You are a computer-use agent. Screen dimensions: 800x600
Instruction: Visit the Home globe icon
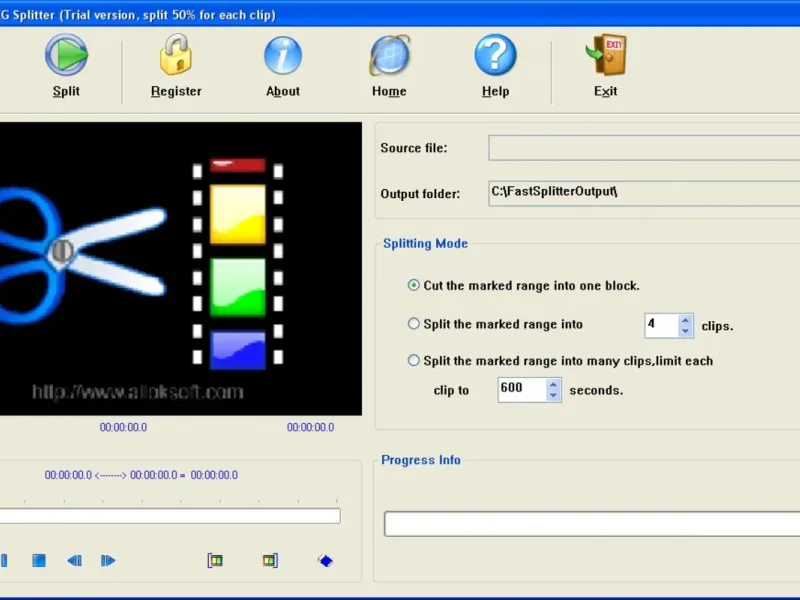tap(389, 55)
